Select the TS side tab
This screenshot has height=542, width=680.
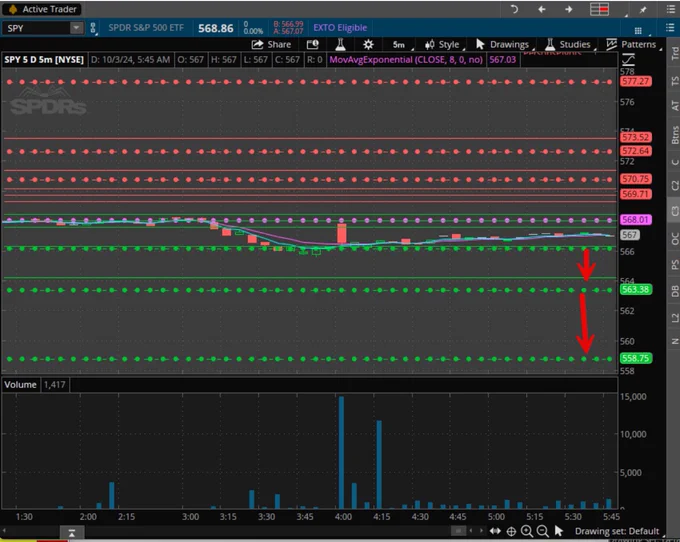pyautogui.click(x=674, y=81)
